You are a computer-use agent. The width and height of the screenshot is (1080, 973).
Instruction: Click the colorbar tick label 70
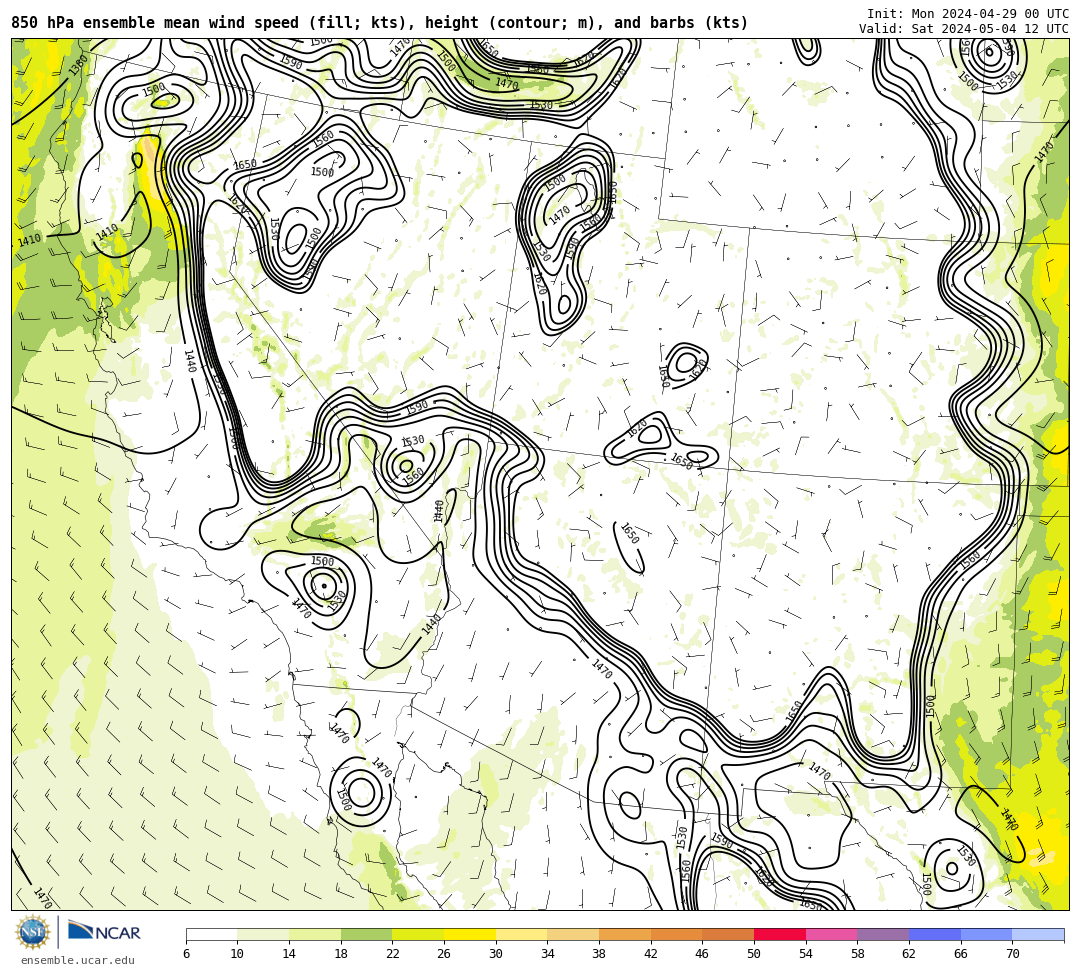1012,954
